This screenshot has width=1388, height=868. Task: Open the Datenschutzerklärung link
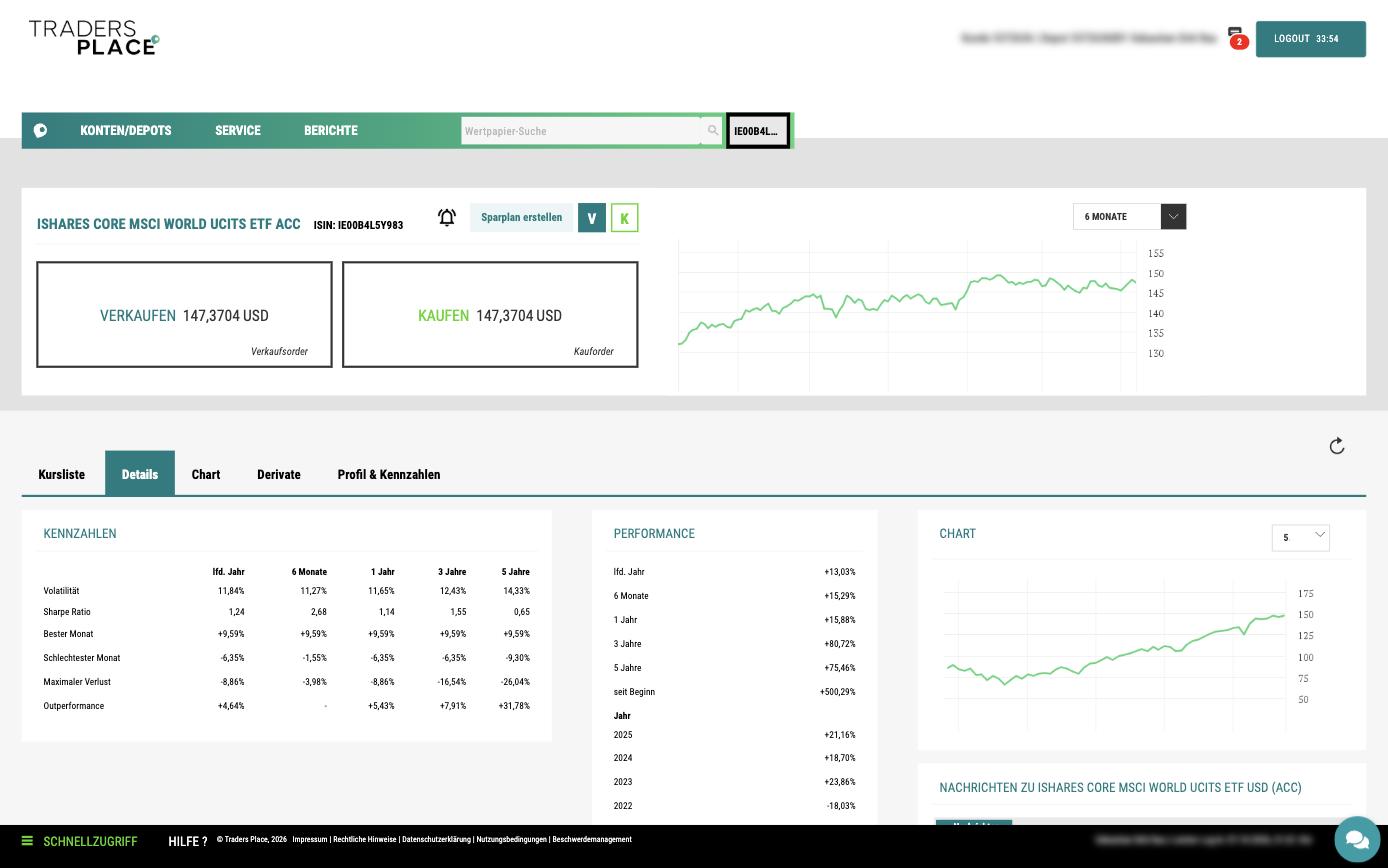(x=437, y=840)
